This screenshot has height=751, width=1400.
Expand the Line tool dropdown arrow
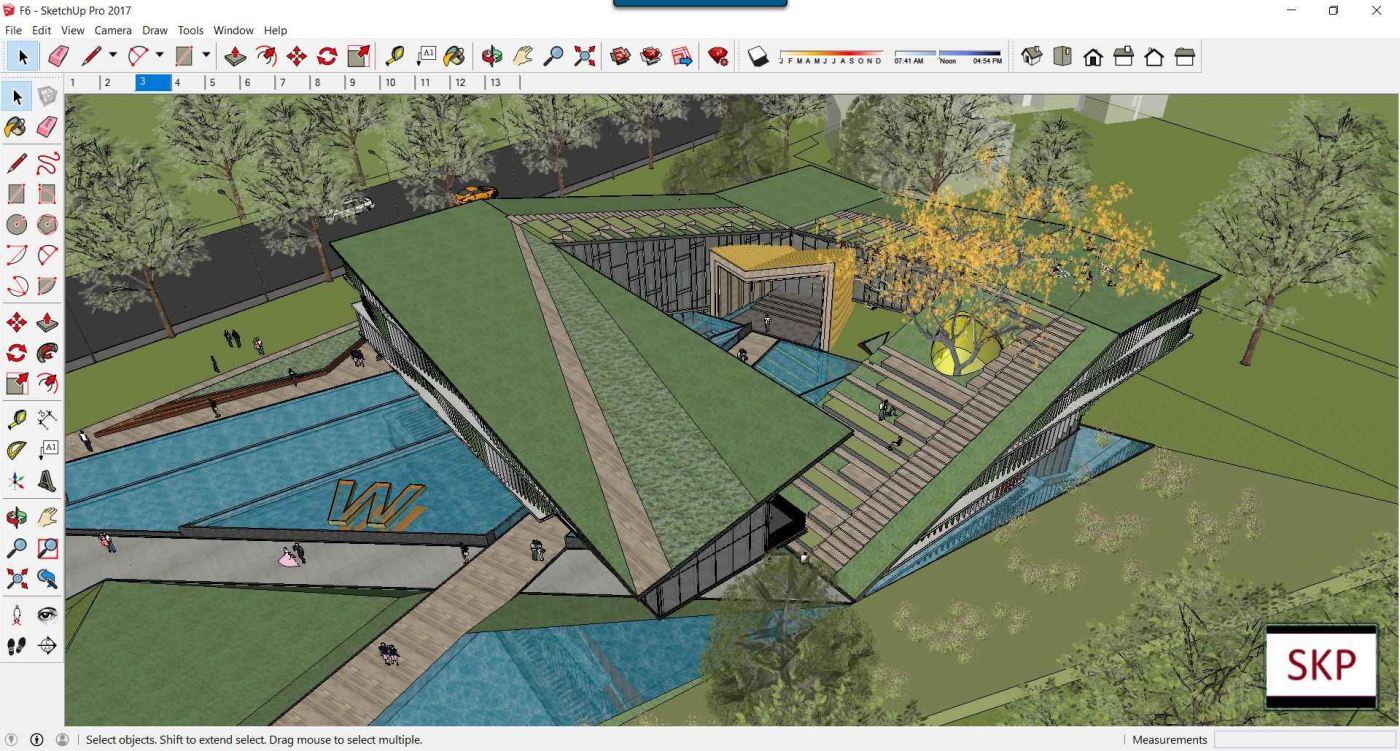[113, 56]
